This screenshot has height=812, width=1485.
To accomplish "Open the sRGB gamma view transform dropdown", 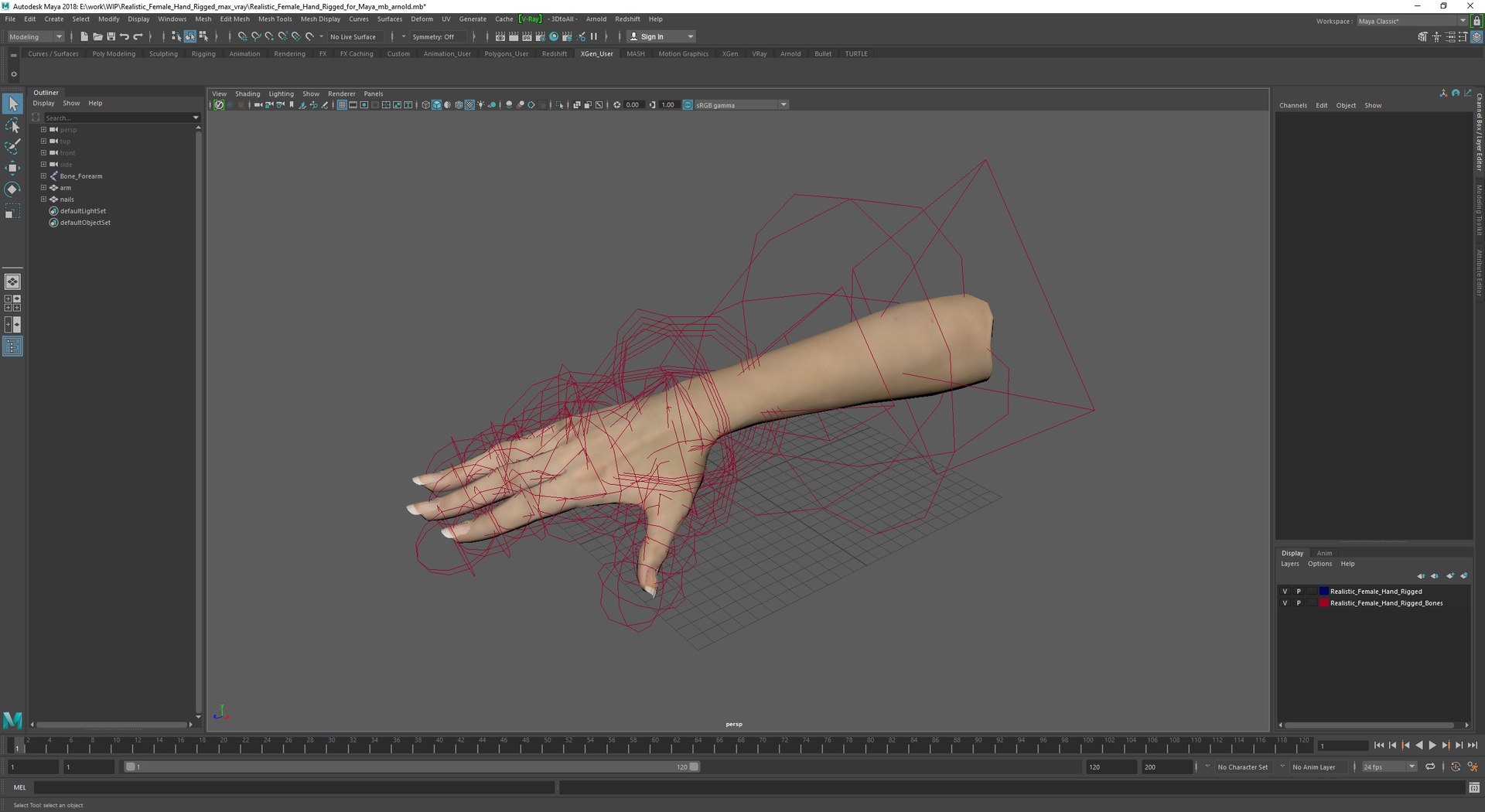I will pos(742,105).
